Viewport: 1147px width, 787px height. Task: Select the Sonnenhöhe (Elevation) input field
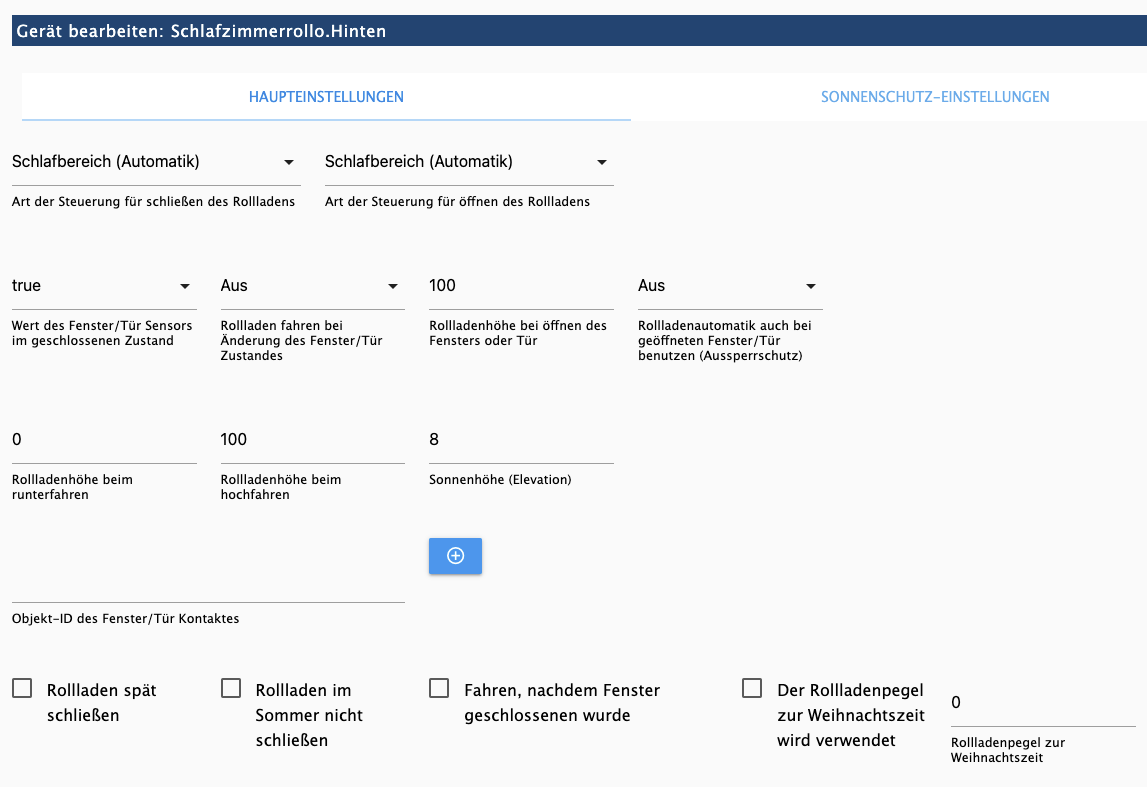(x=520, y=440)
